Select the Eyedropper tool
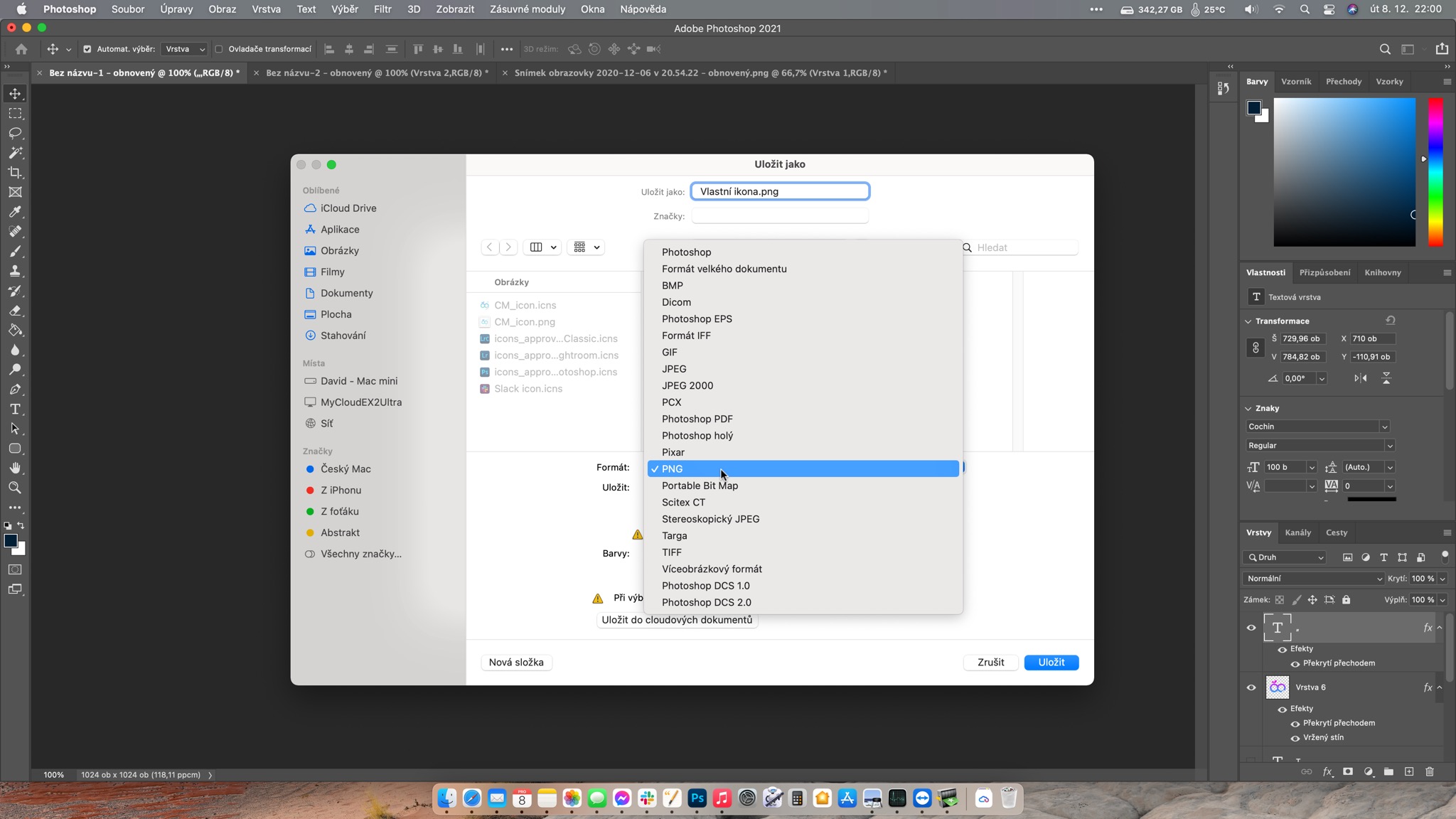 (15, 212)
